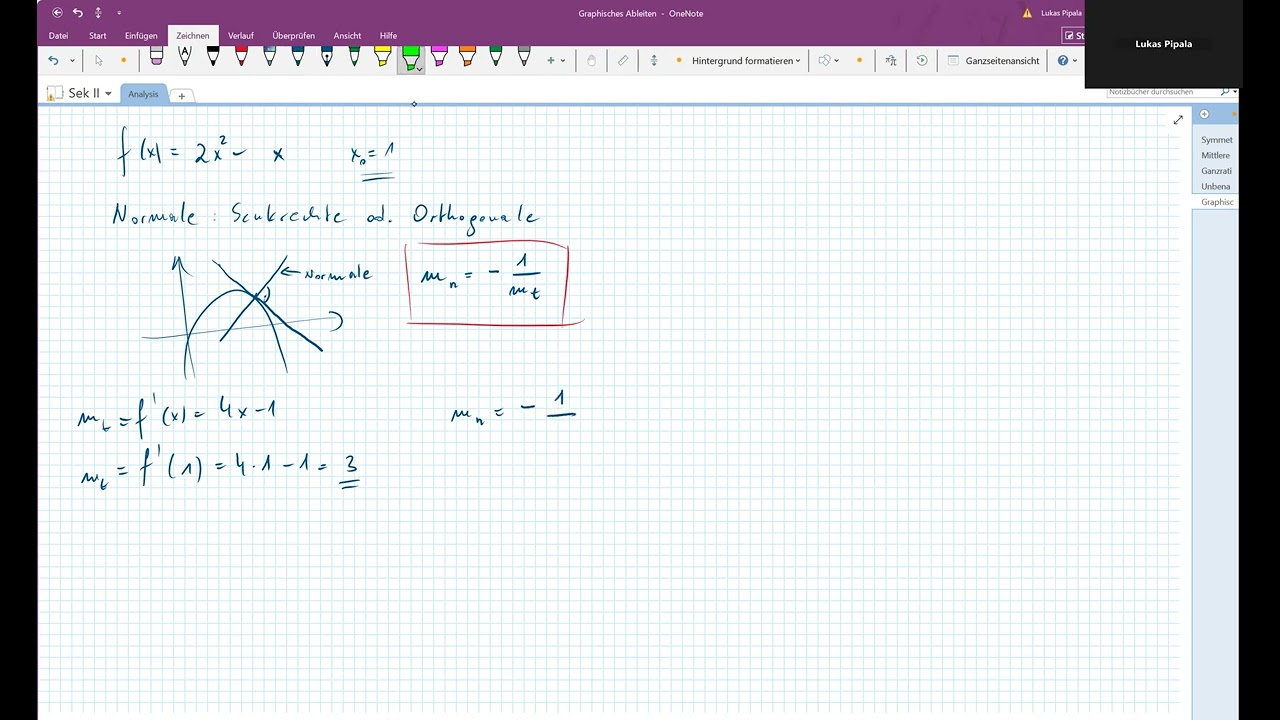Expand the ribbon Undo dropdown arrow

[x=72, y=61]
